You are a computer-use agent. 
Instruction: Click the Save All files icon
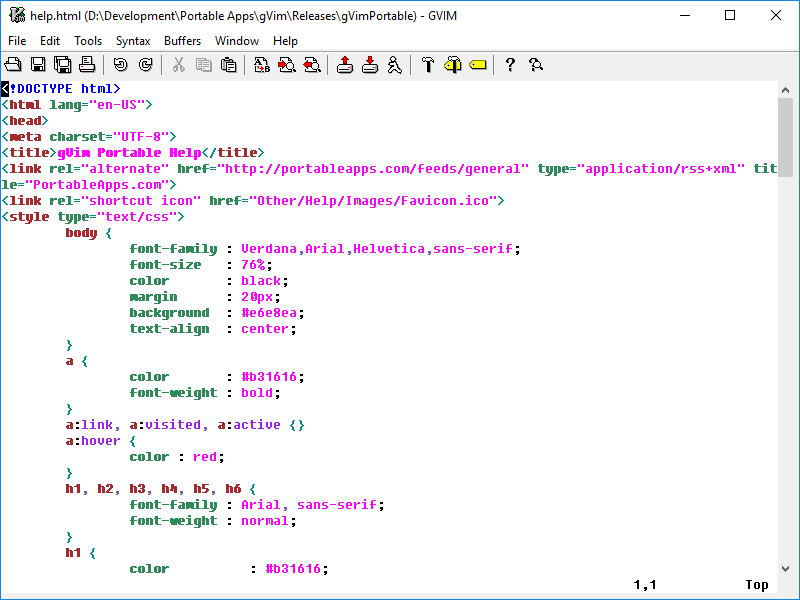coord(62,65)
